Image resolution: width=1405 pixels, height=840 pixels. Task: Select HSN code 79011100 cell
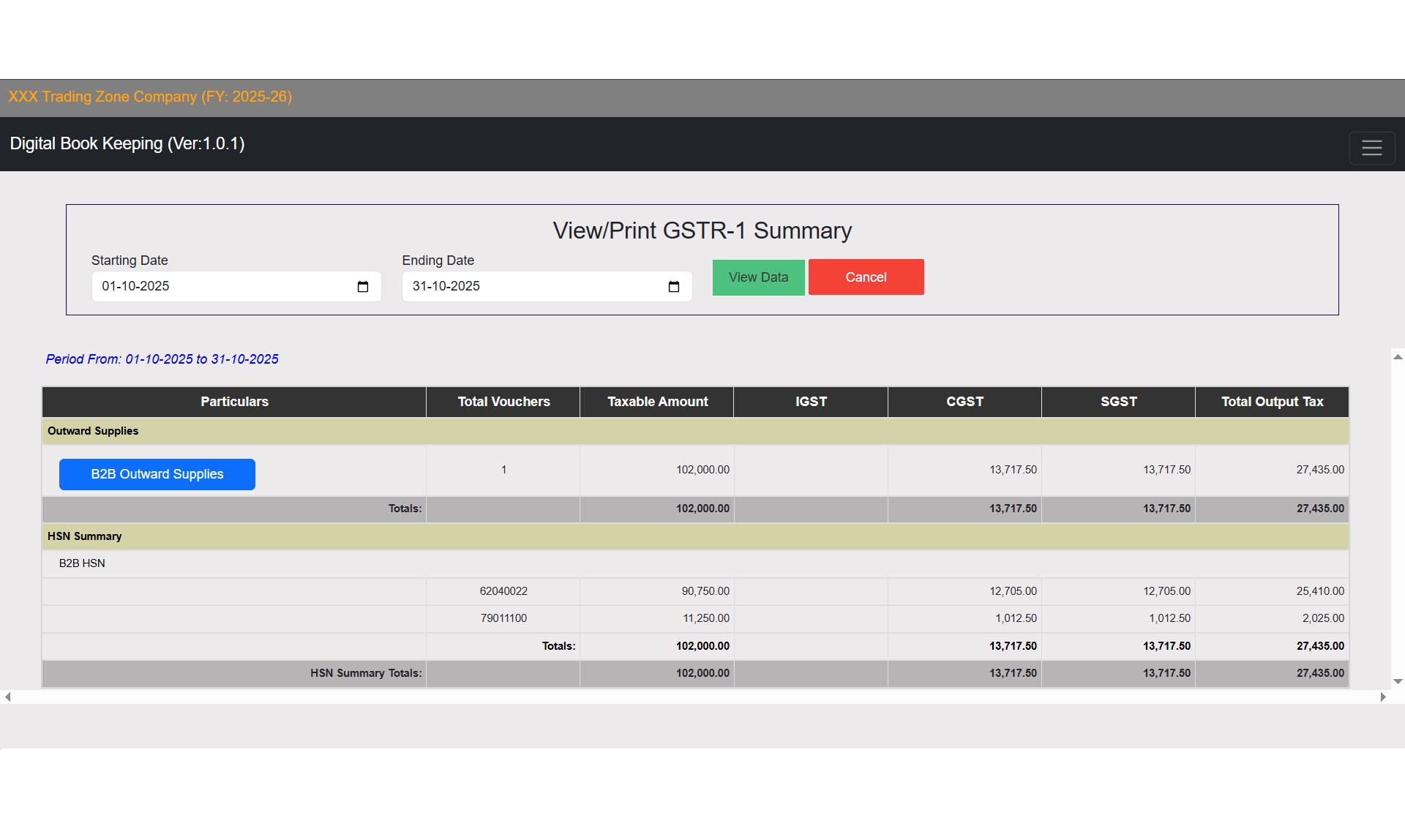tap(503, 618)
